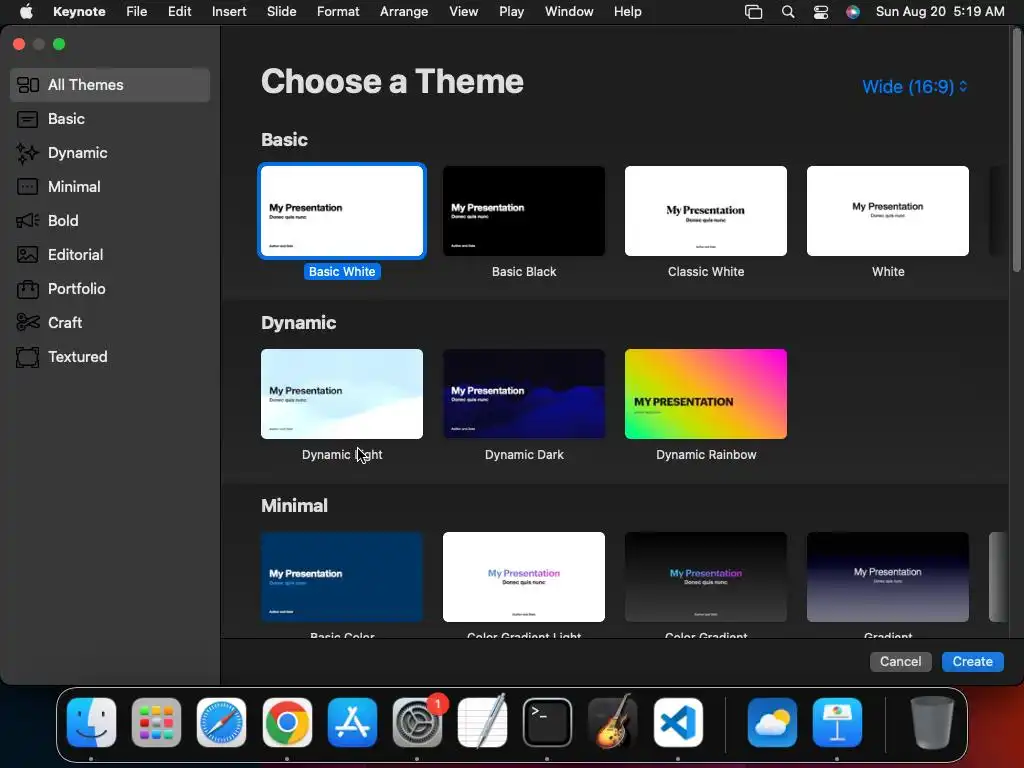Open the View menu
Image resolution: width=1024 pixels, height=768 pixels.
click(x=464, y=12)
